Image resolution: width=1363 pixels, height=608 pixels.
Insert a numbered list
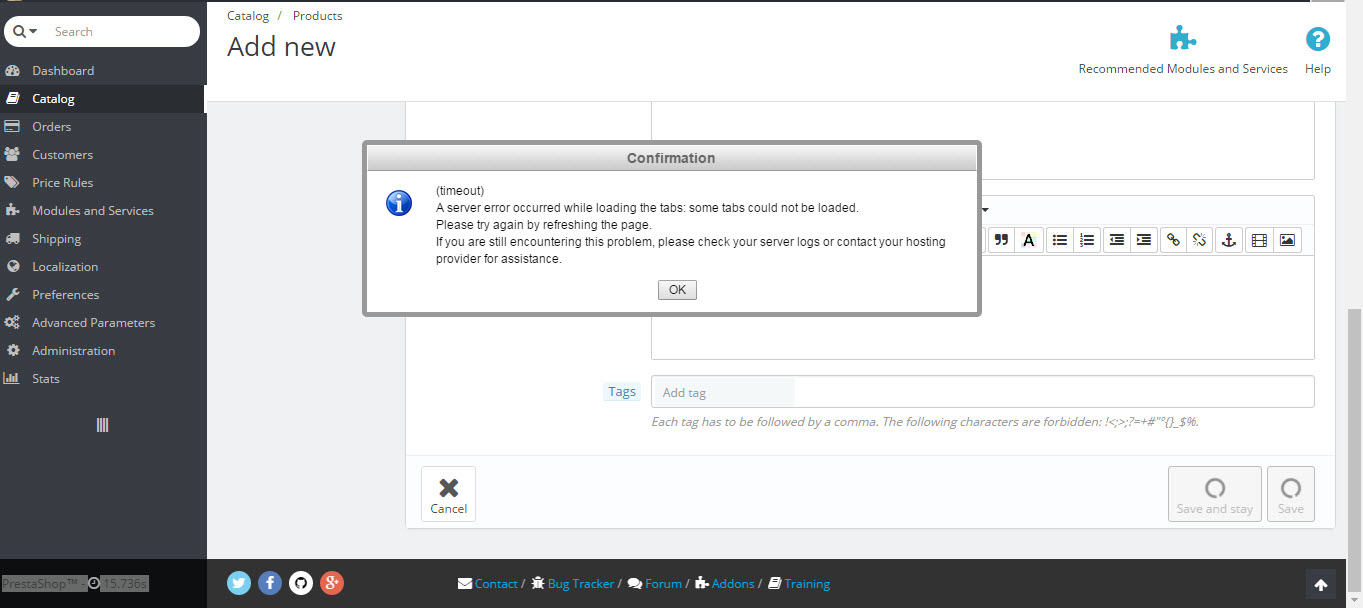(1087, 240)
